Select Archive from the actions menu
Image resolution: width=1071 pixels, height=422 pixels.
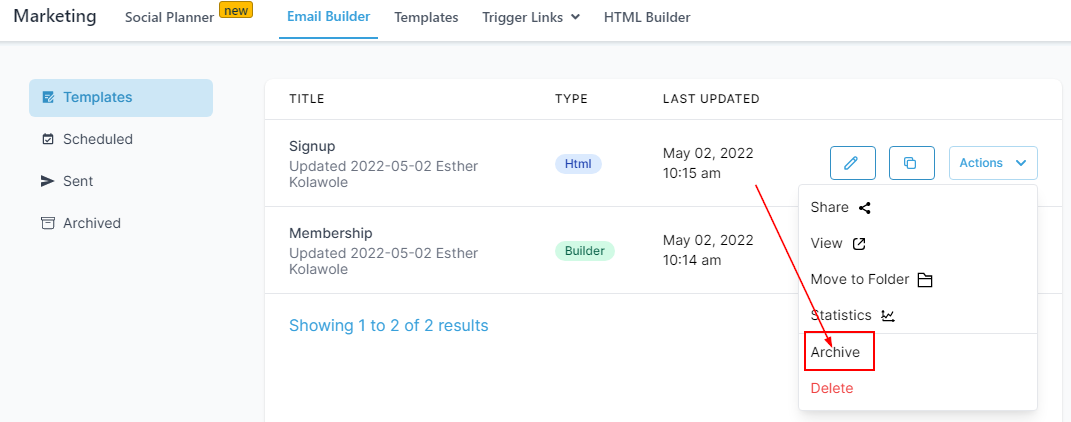835,352
